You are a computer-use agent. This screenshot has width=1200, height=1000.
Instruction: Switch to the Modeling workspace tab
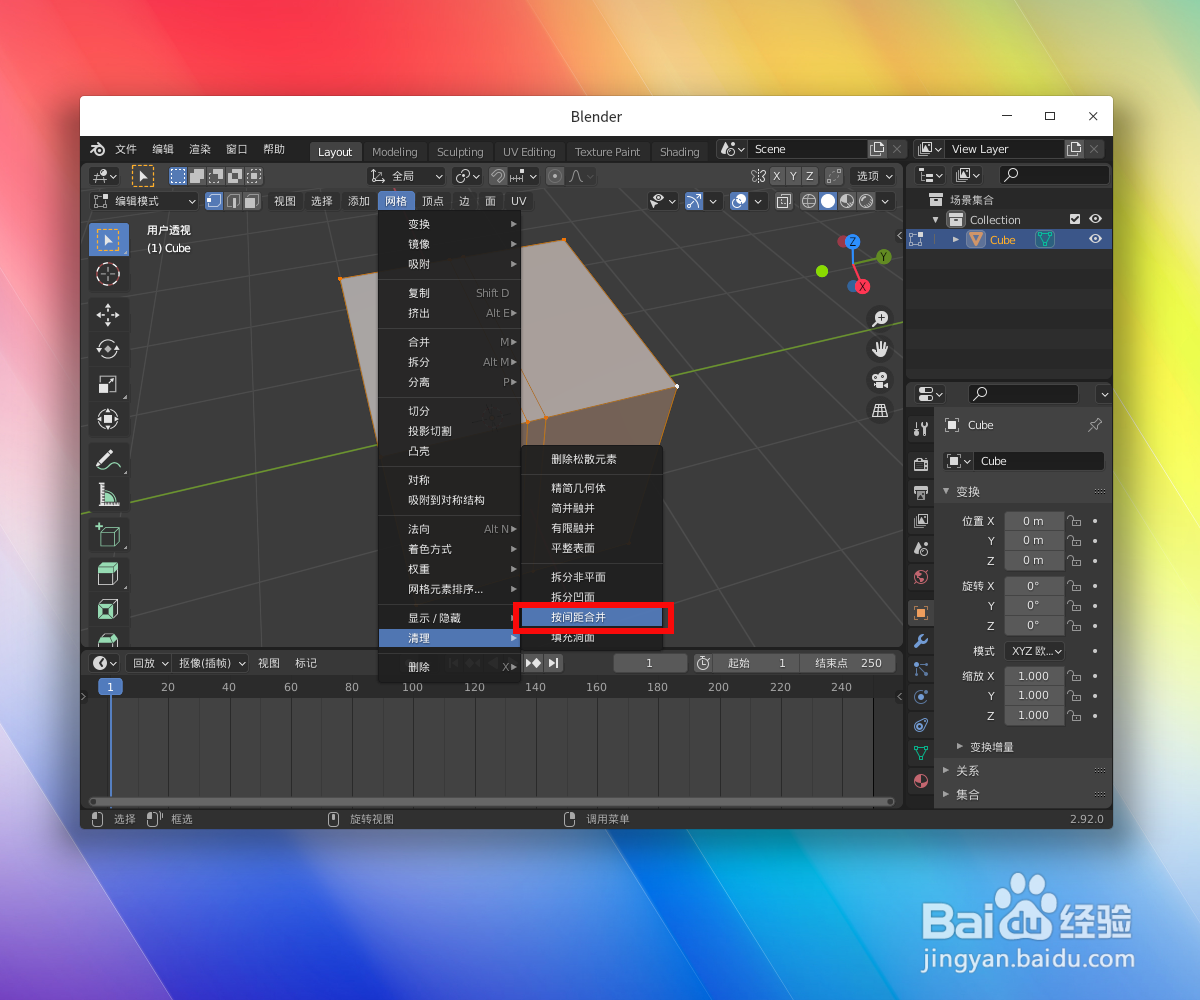click(x=394, y=152)
